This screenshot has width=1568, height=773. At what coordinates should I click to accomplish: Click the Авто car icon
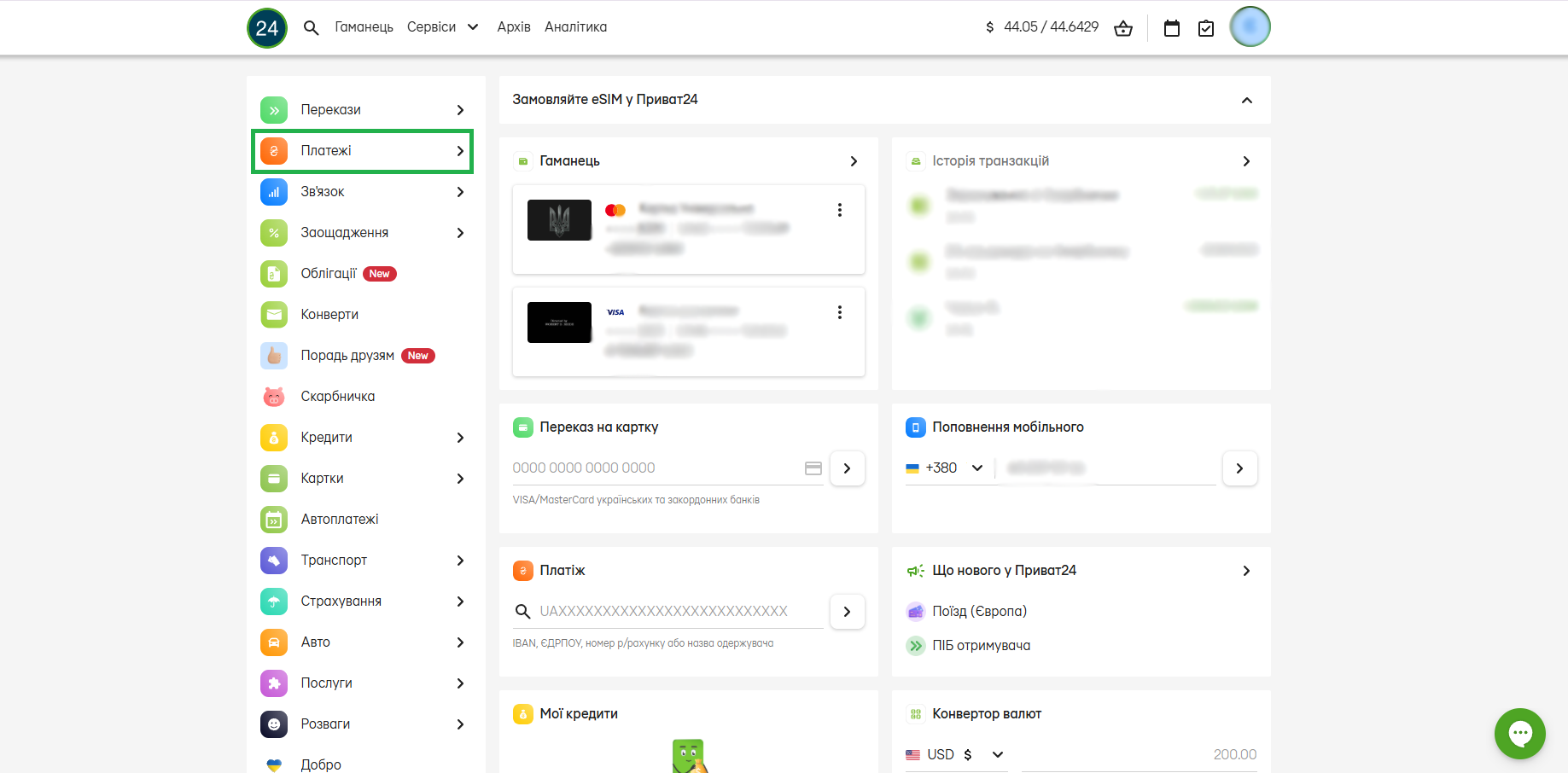pyautogui.click(x=274, y=642)
